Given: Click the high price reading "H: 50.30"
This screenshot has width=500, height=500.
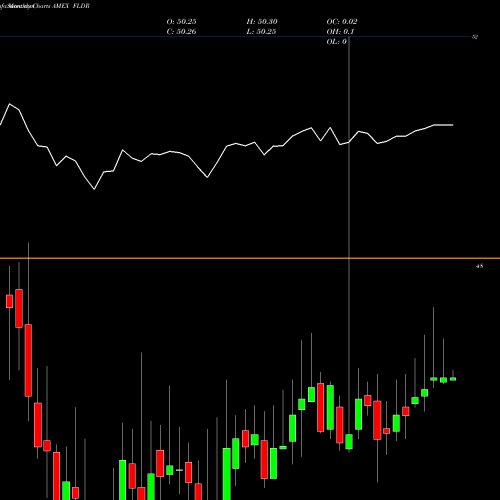Looking at the screenshot, I should (x=262, y=22).
